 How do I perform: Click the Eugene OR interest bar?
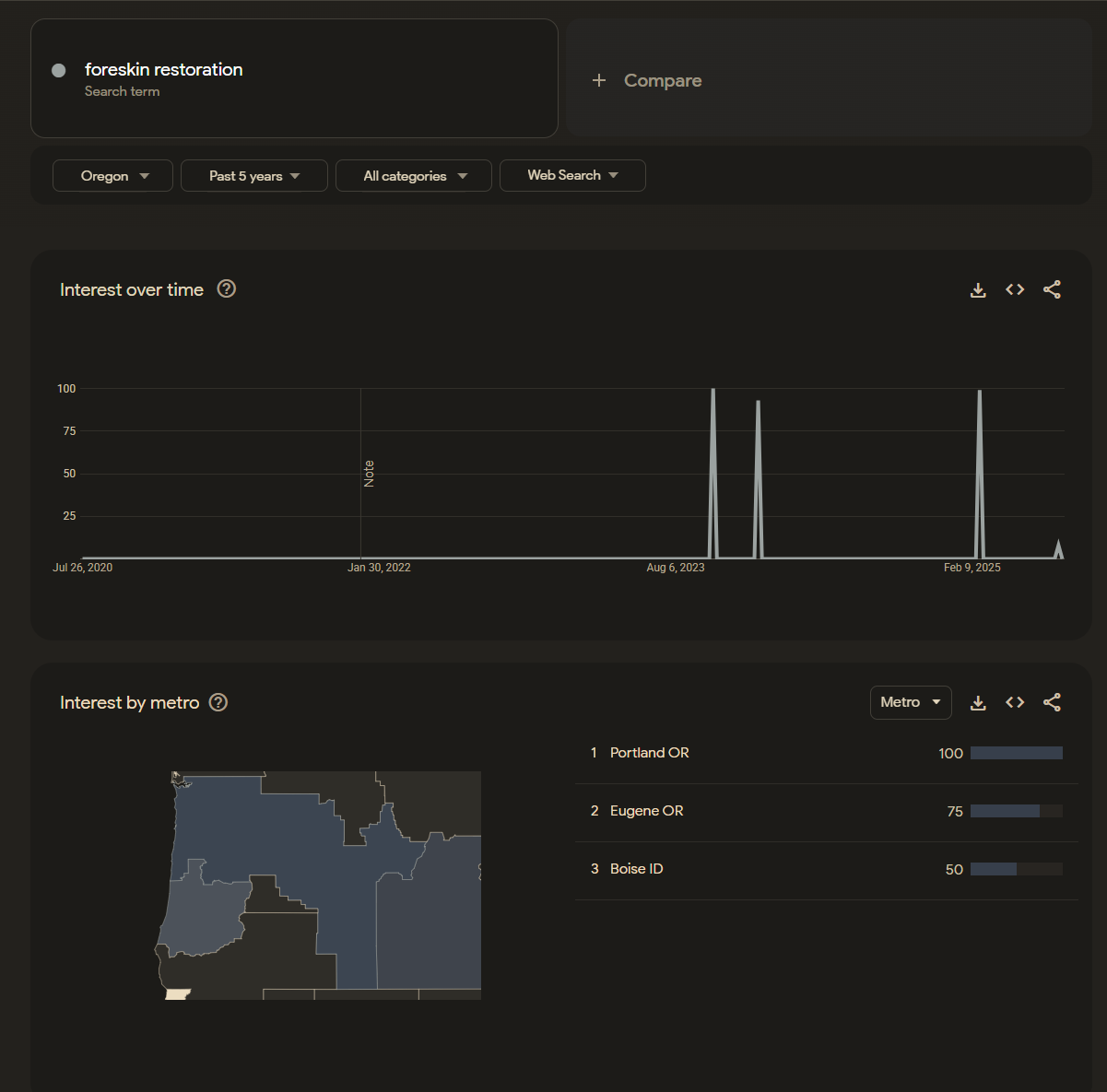tap(1017, 811)
